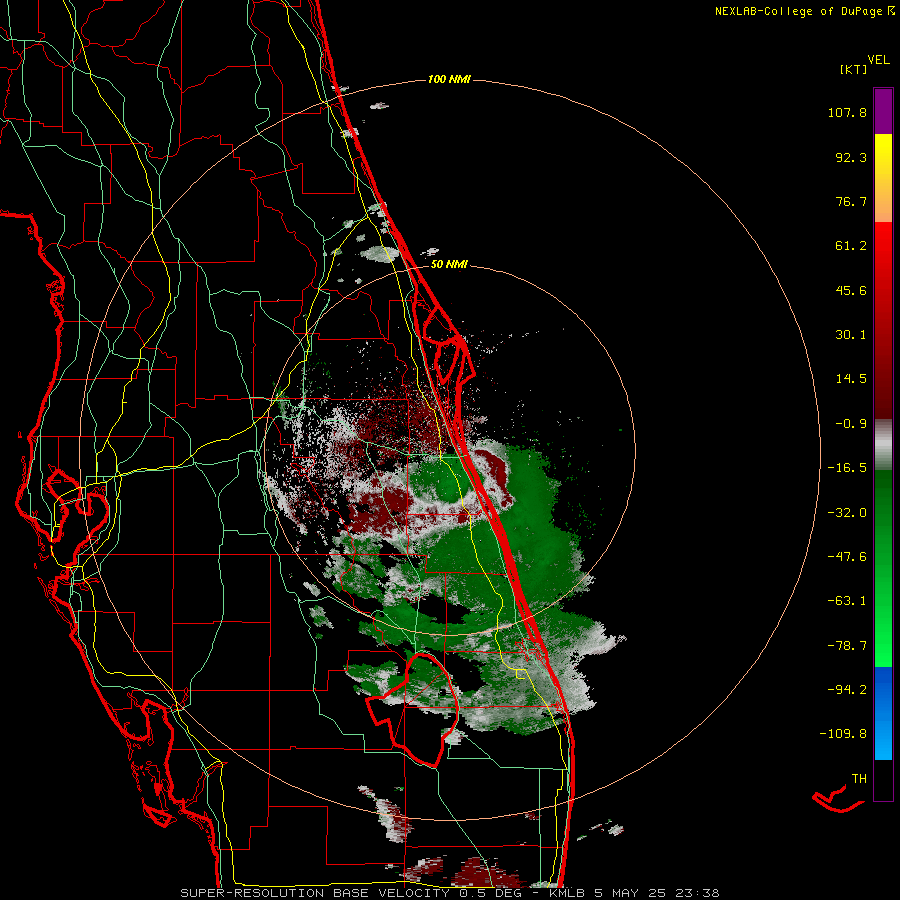This screenshot has width=900, height=900.
Task: Click the -32.0 velocity scale value
Action: 847,513
